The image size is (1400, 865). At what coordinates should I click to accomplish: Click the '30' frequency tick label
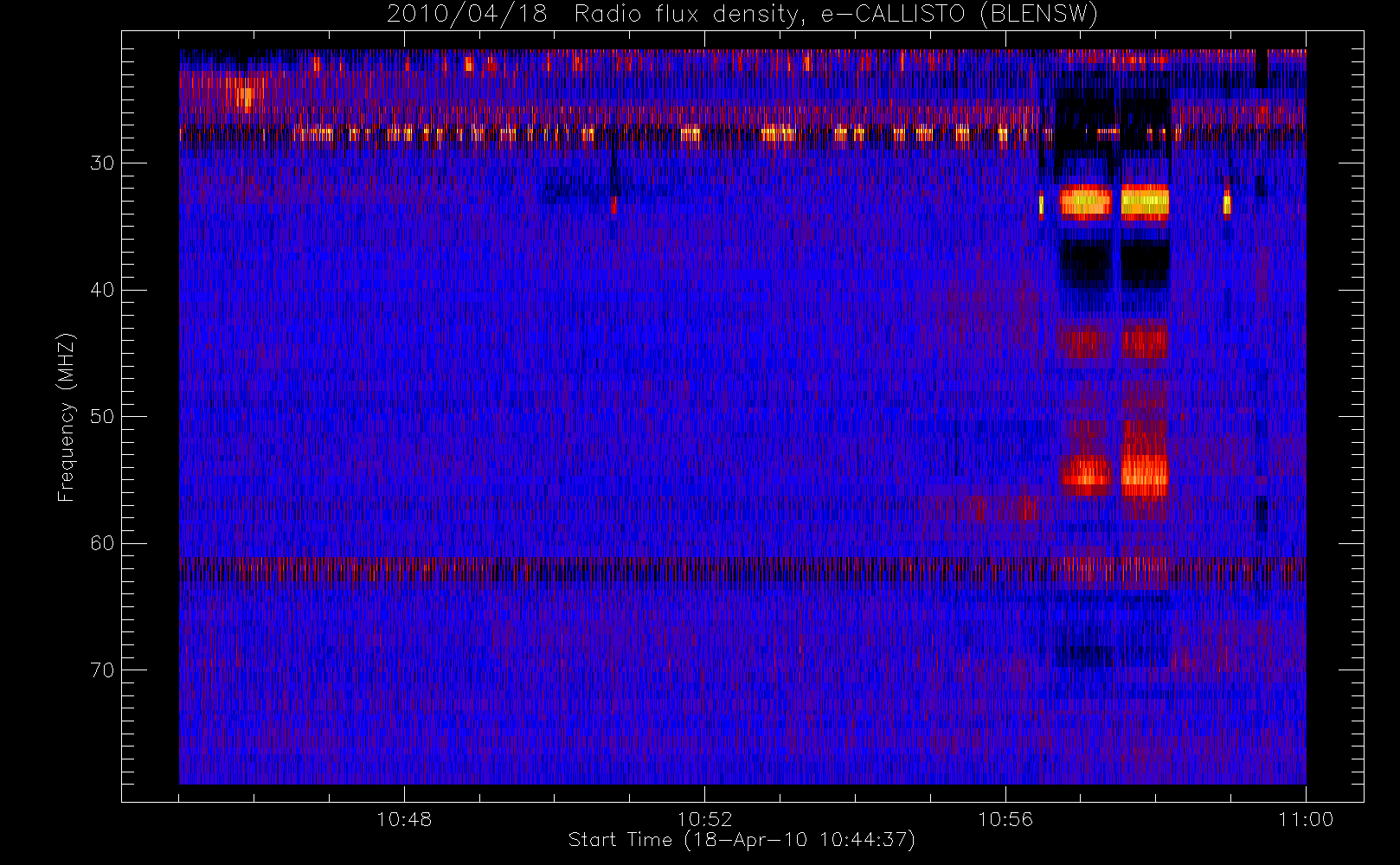(102, 163)
